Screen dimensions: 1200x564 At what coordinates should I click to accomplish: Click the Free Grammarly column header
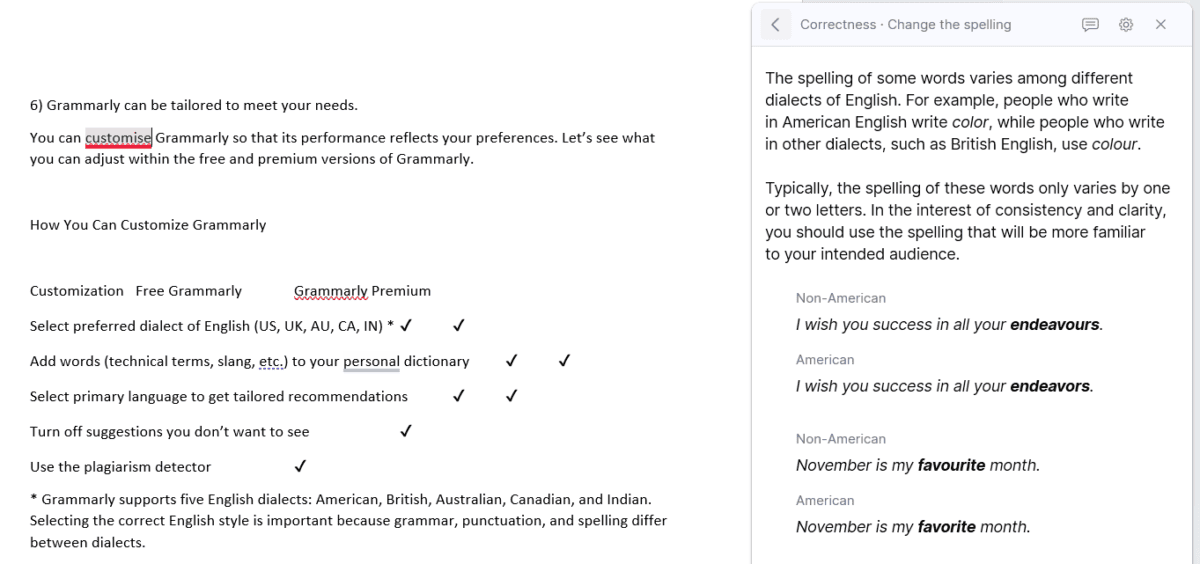coord(189,291)
